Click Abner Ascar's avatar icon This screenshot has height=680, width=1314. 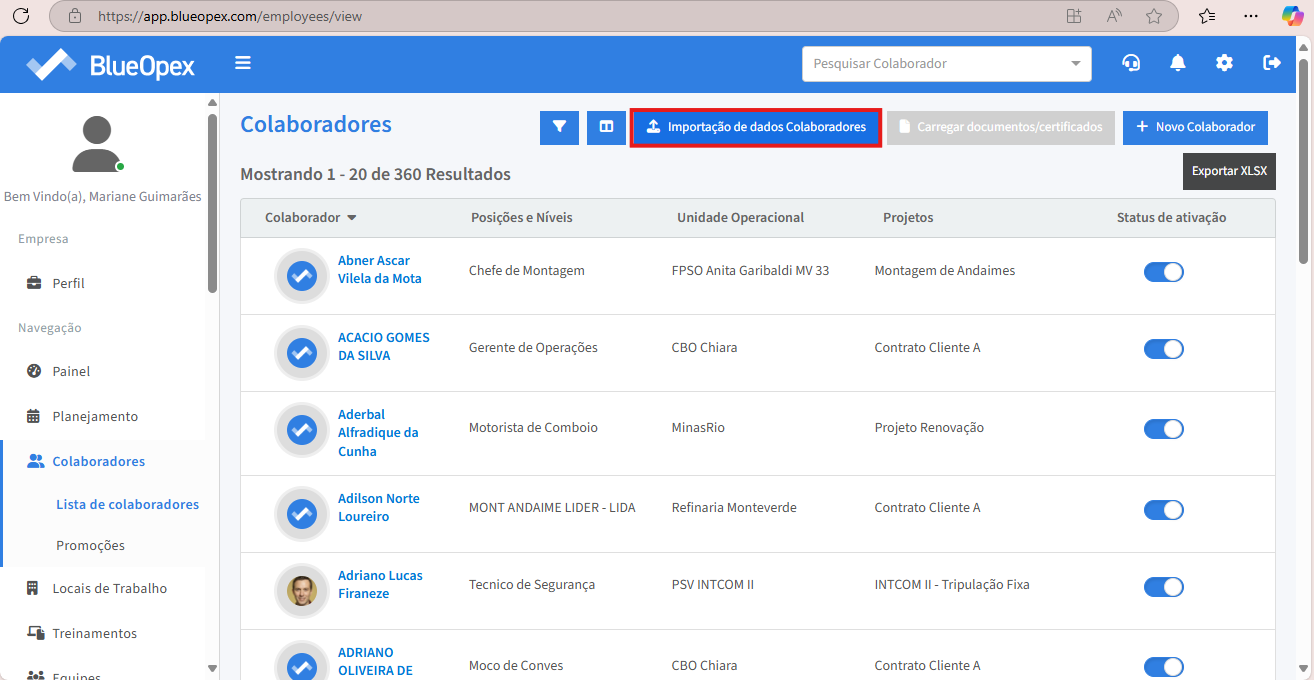pyautogui.click(x=301, y=275)
